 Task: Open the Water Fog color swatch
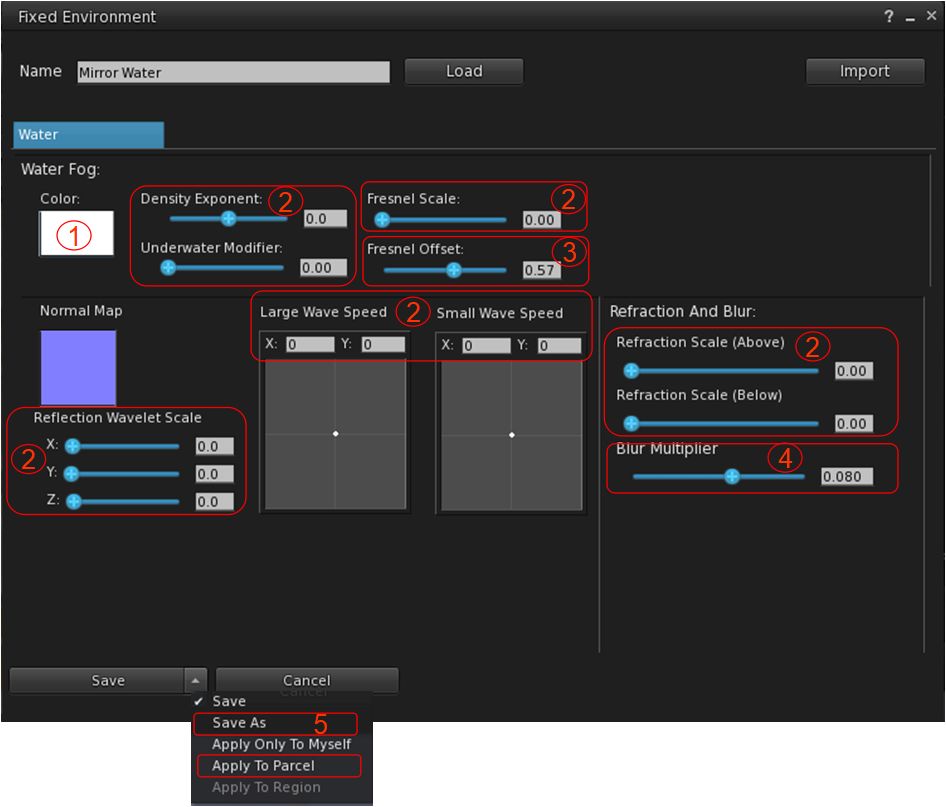click(x=76, y=234)
